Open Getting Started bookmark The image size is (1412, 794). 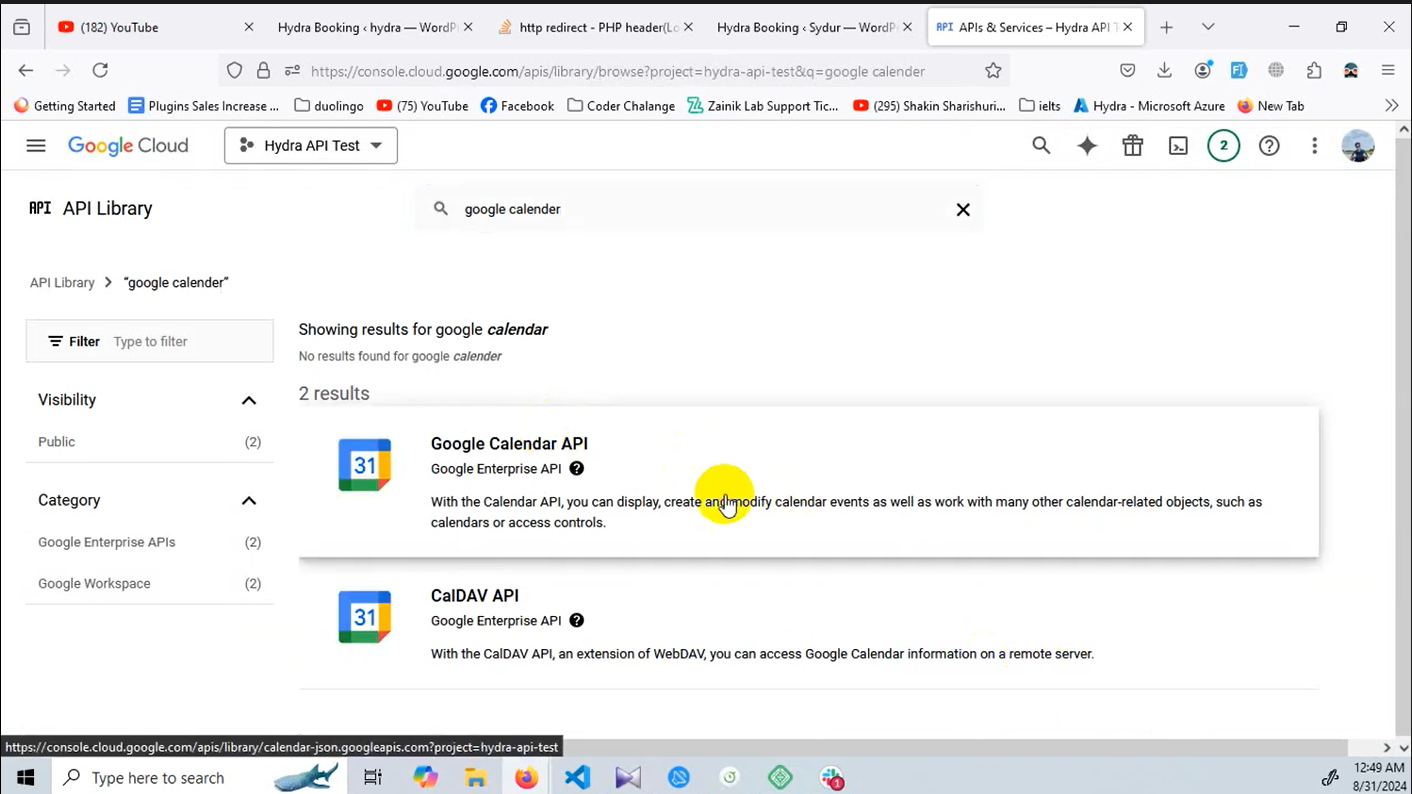pyautogui.click(x=65, y=106)
